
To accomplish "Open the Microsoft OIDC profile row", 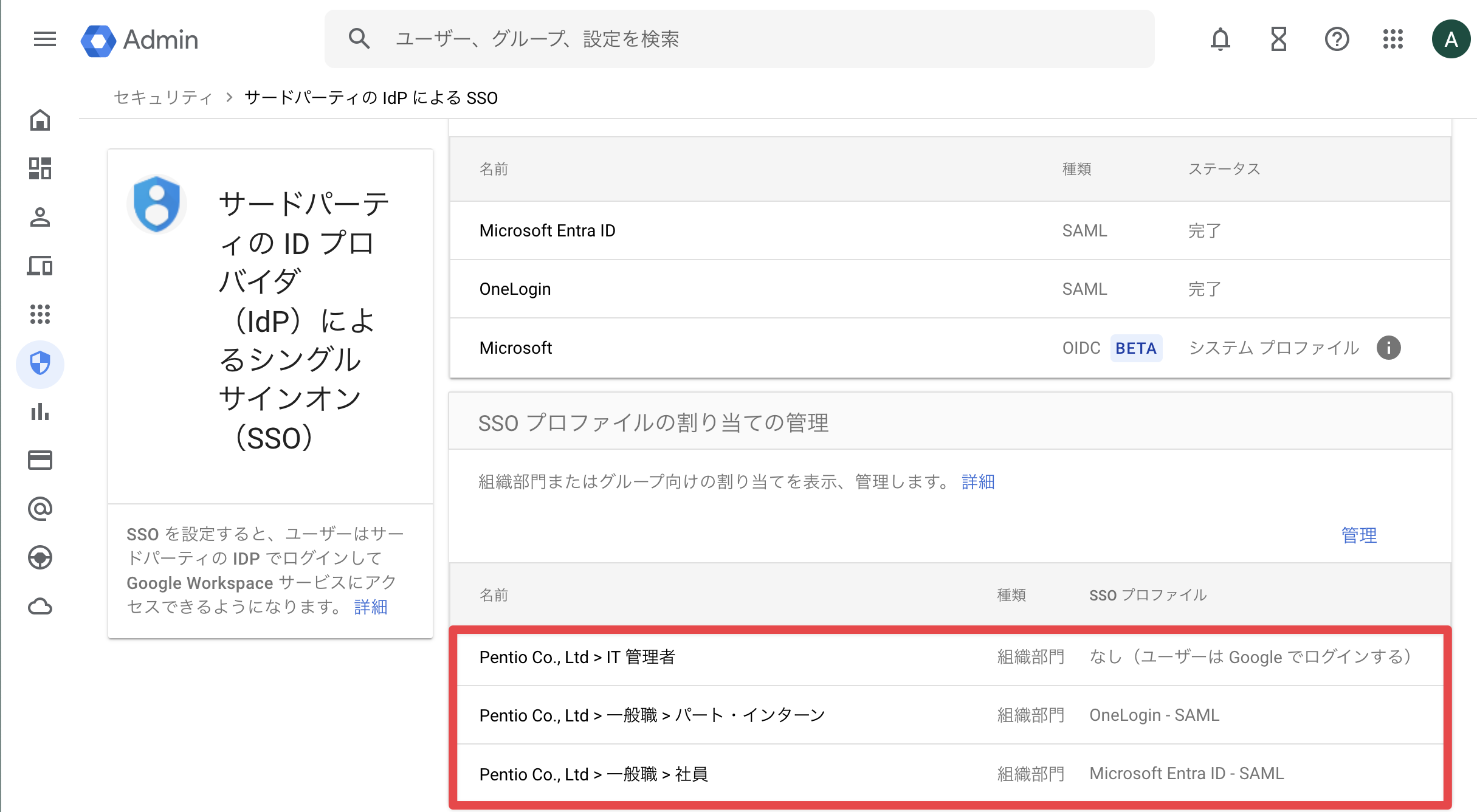I will (x=950, y=348).
